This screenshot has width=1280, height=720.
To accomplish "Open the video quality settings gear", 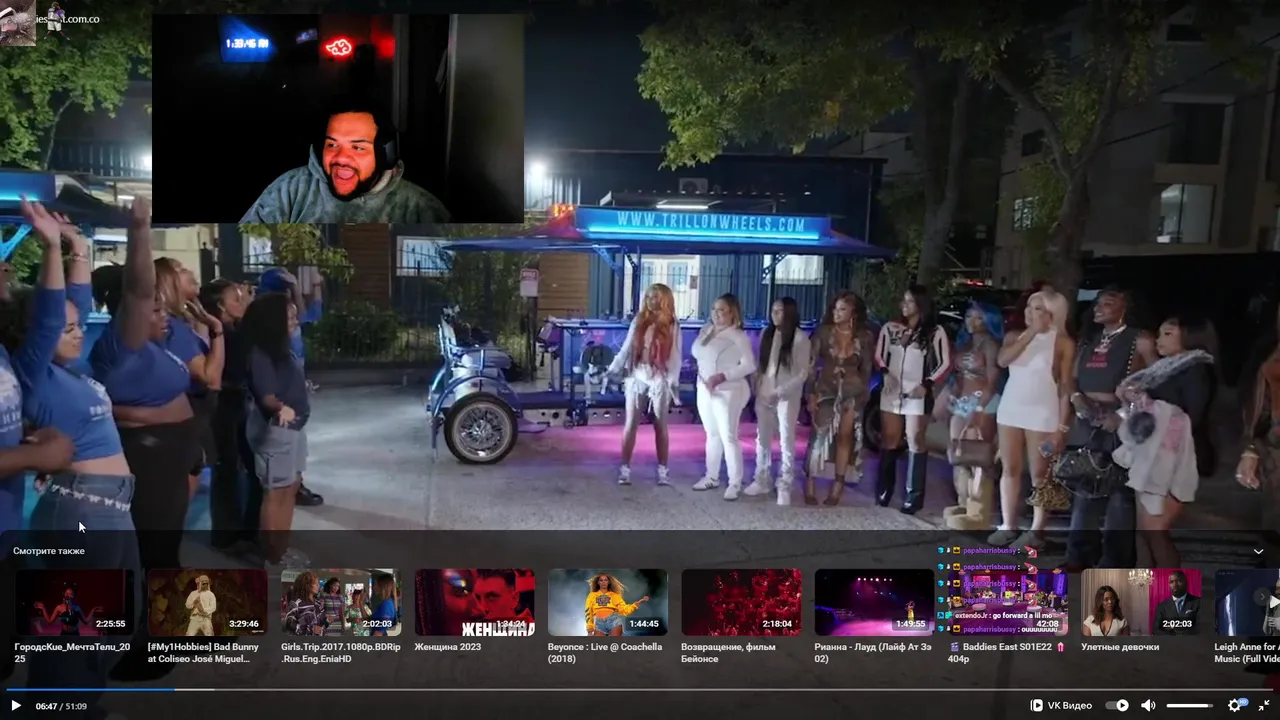I will (1236, 706).
